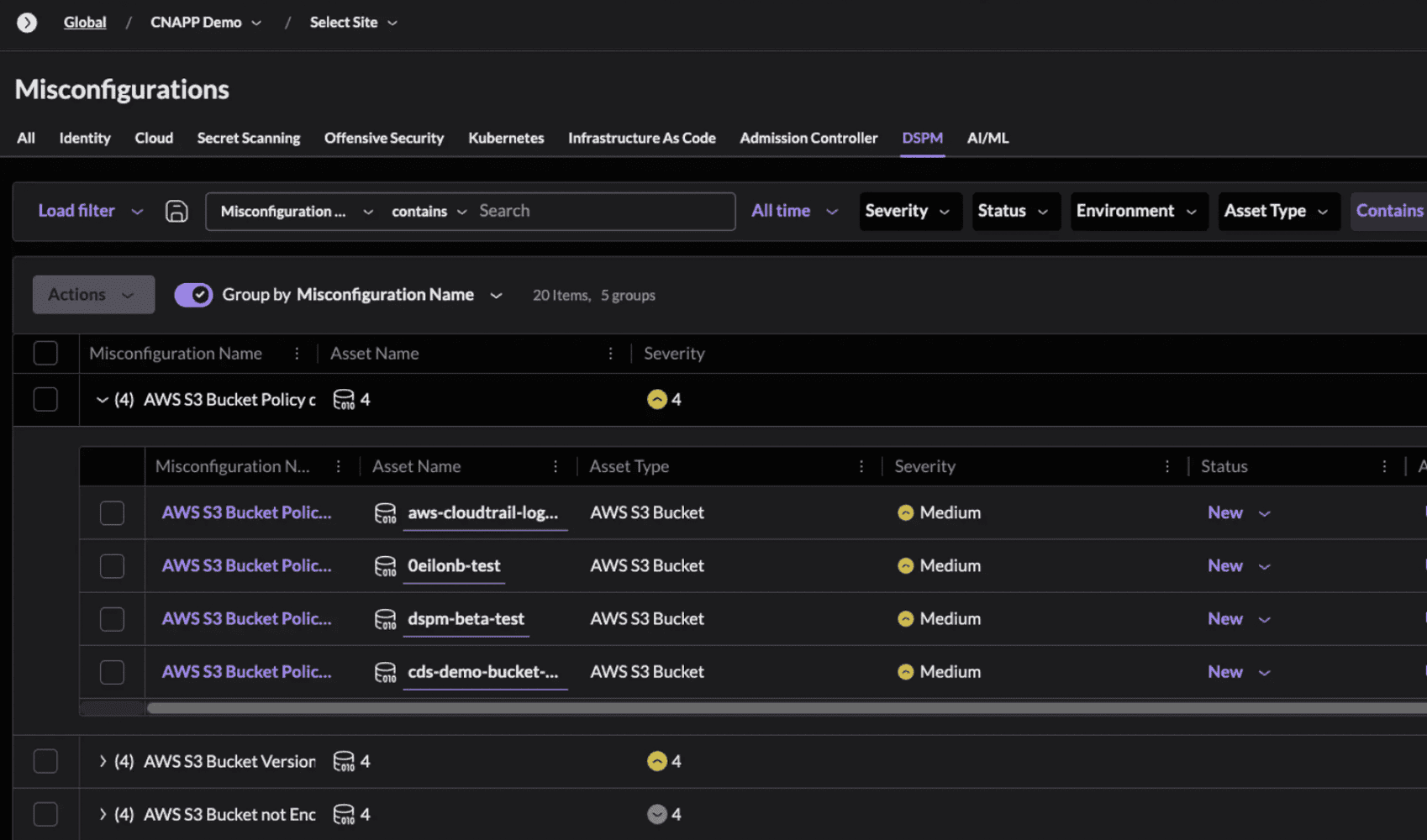Click Medium severity icon for dspm-beta-test row
The width and height of the screenshot is (1427, 840).
pyautogui.click(x=905, y=618)
